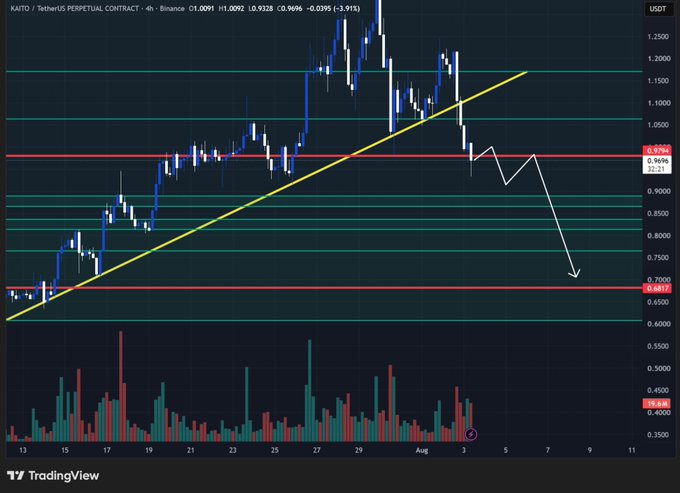
Task: Click the TradingView logo
Action: pyautogui.click(x=53, y=476)
